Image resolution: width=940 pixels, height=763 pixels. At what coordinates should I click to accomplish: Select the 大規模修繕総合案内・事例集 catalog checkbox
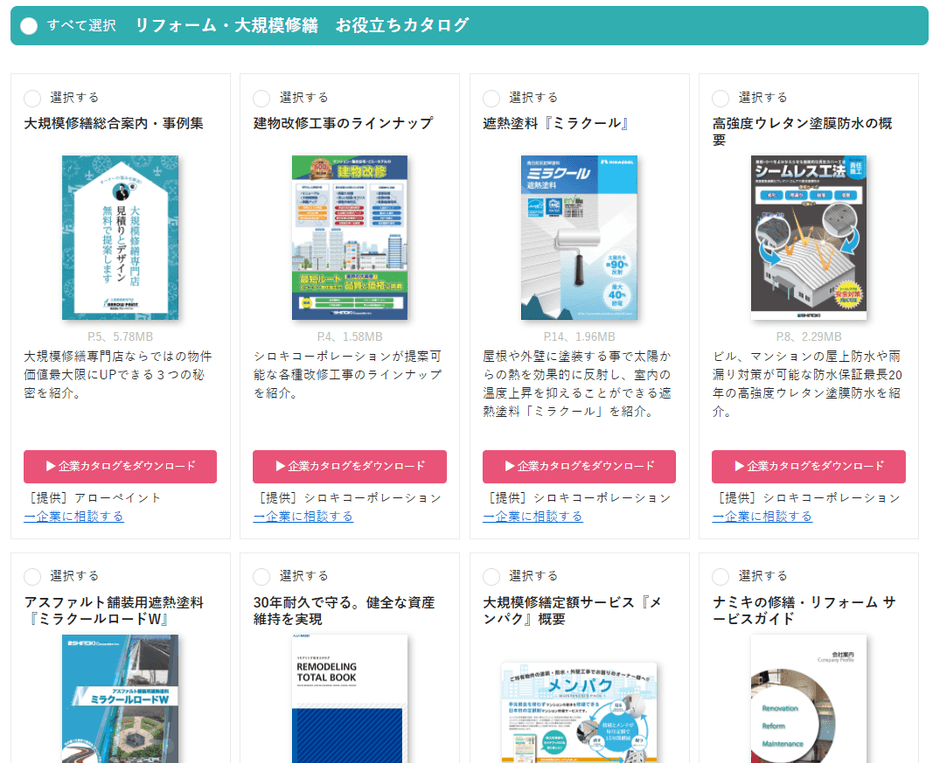click(x=32, y=98)
